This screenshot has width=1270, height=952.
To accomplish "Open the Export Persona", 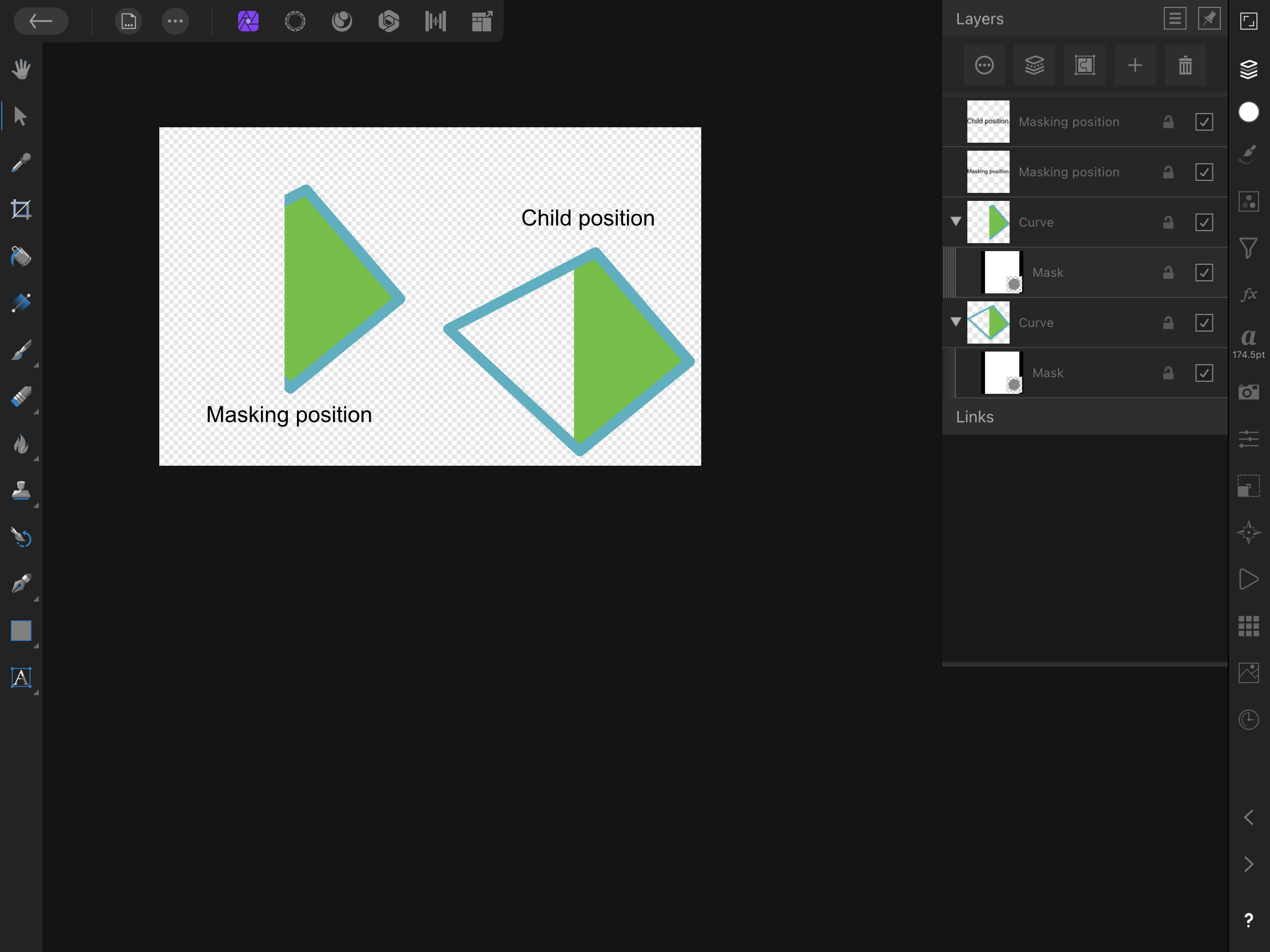I will (x=483, y=22).
